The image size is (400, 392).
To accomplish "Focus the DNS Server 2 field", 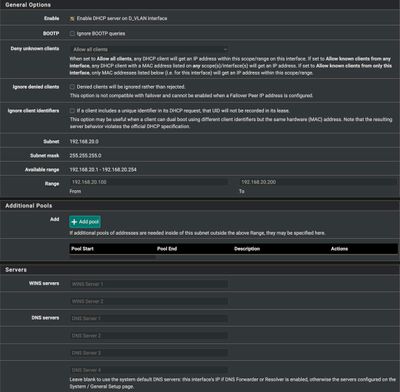I will tap(149, 336).
